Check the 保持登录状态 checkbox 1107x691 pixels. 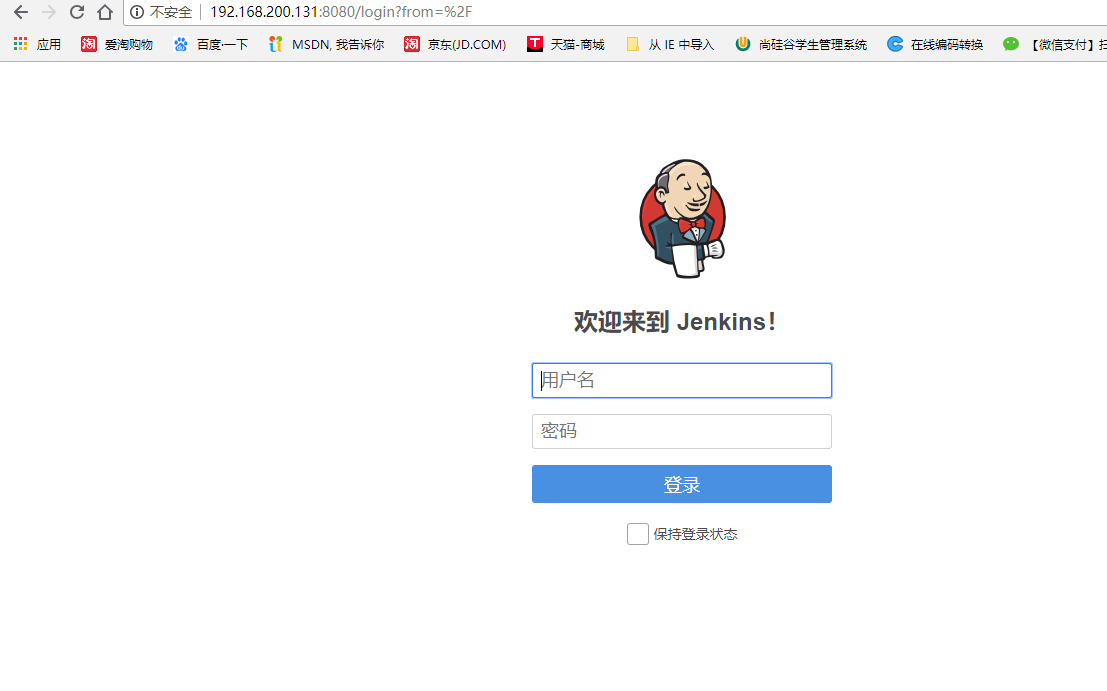tap(638, 534)
